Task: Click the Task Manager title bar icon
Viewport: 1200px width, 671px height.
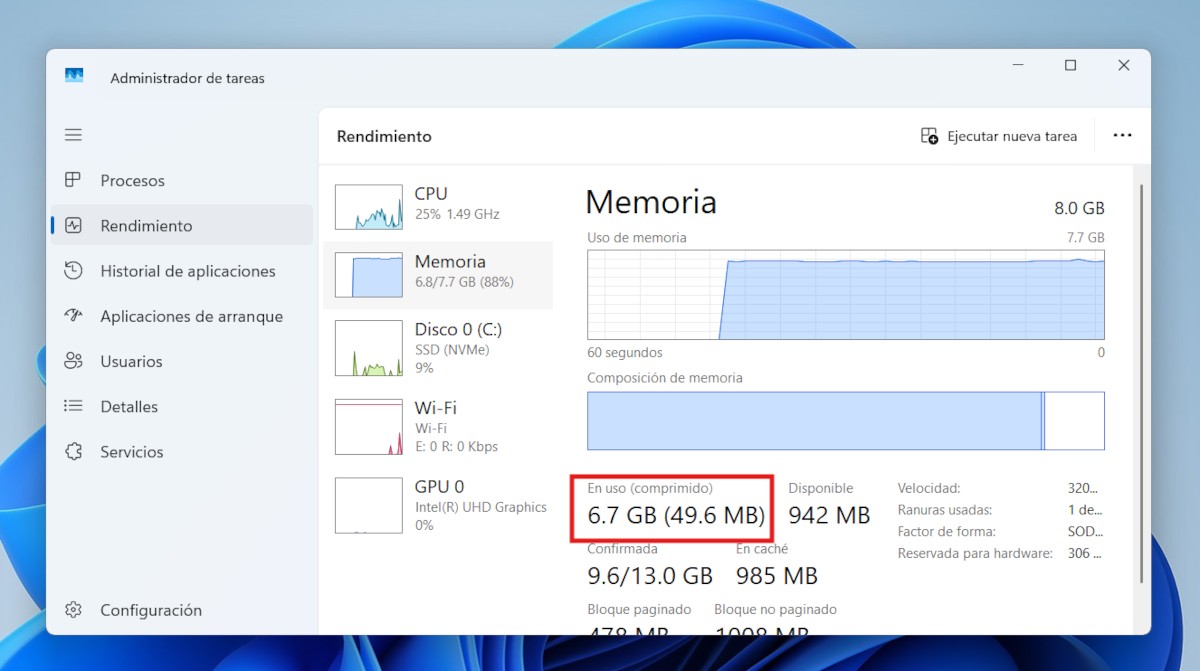Action: pyautogui.click(x=74, y=74)
